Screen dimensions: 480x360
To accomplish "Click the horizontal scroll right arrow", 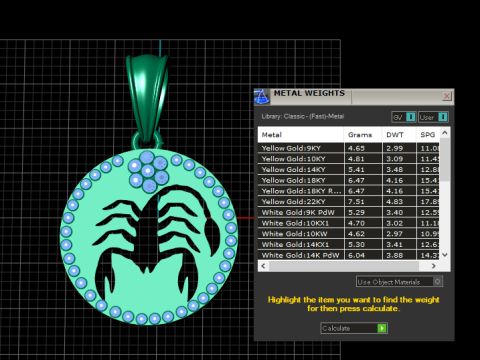I will coord(433,266).
